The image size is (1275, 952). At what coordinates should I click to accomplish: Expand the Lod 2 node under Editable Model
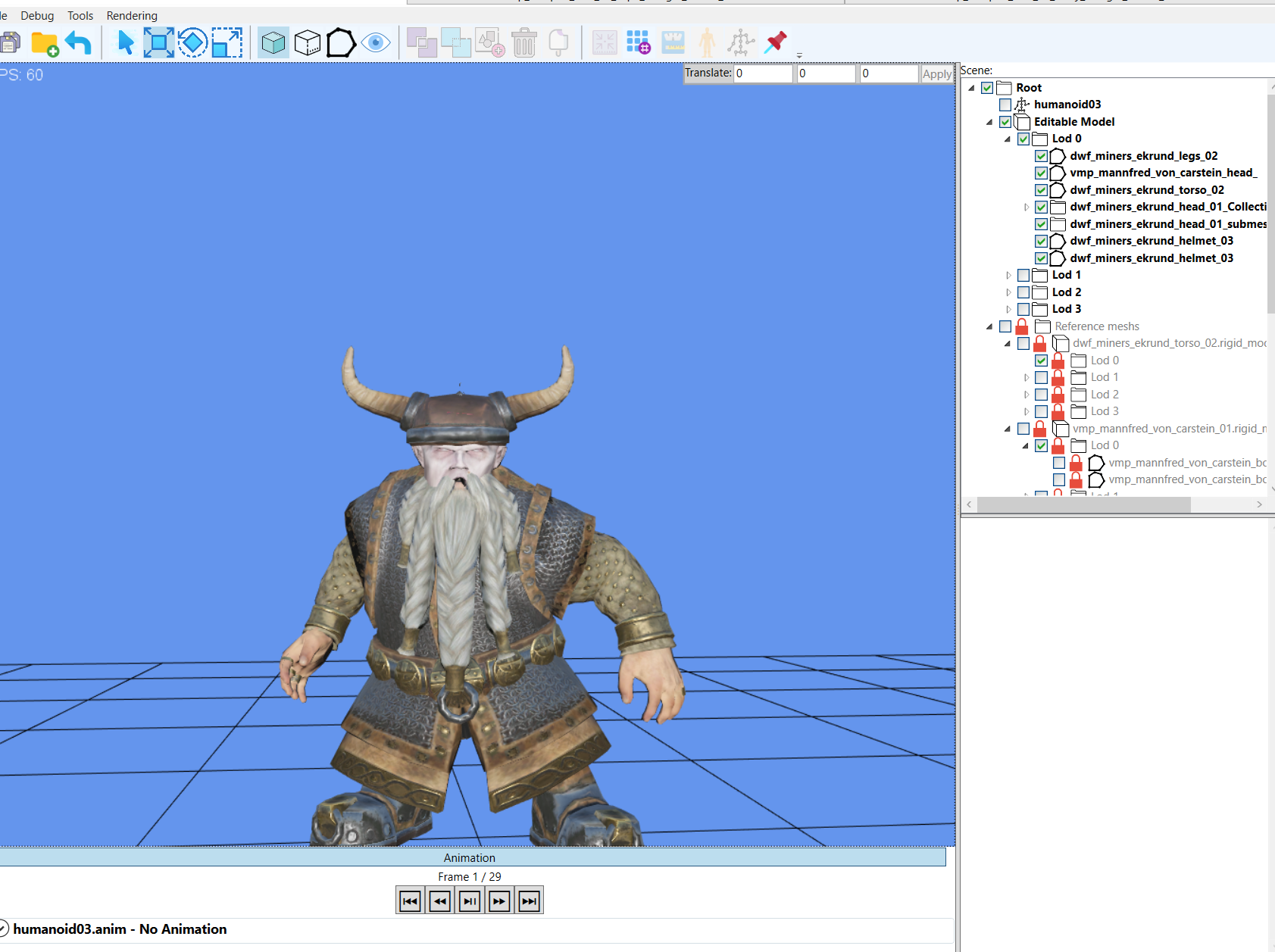coord(1008,292)
